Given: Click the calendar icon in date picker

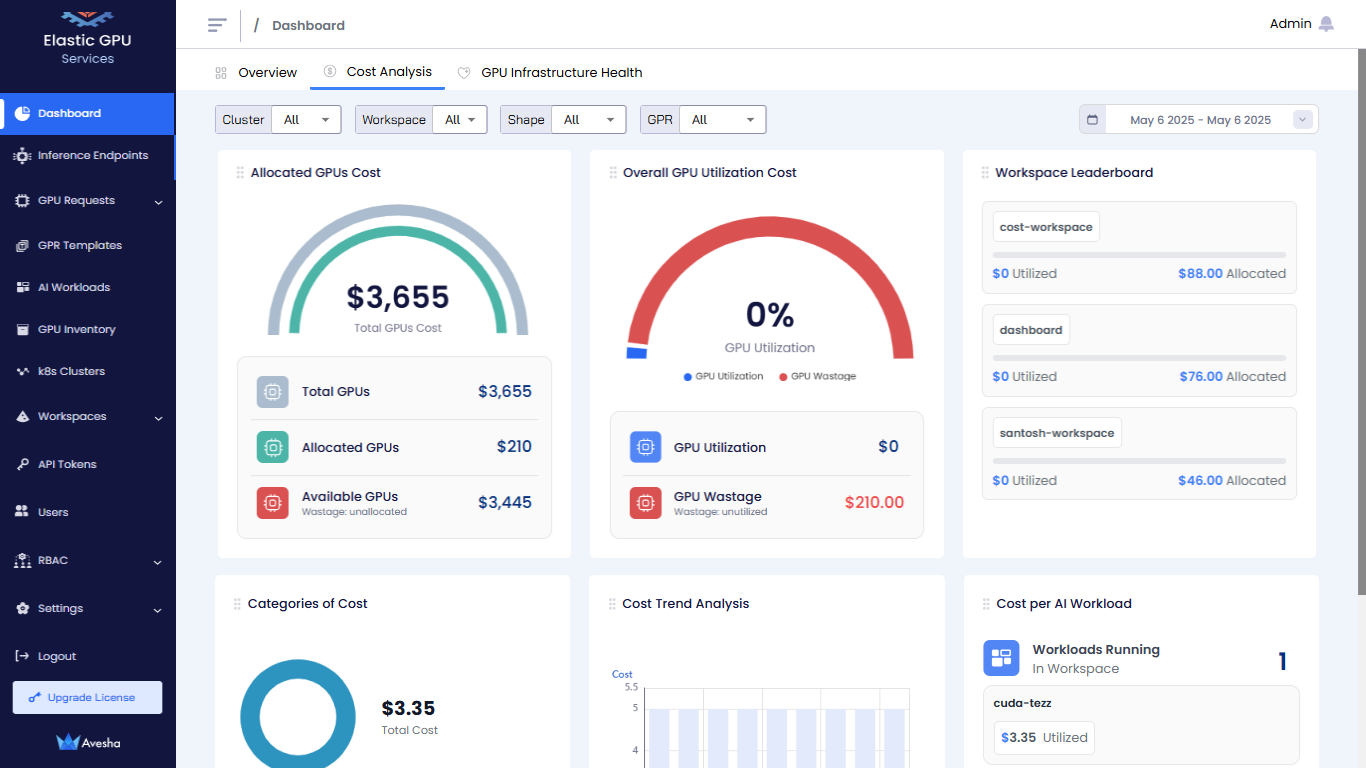Looking at the screenshot, I should tap(1092, 120).
